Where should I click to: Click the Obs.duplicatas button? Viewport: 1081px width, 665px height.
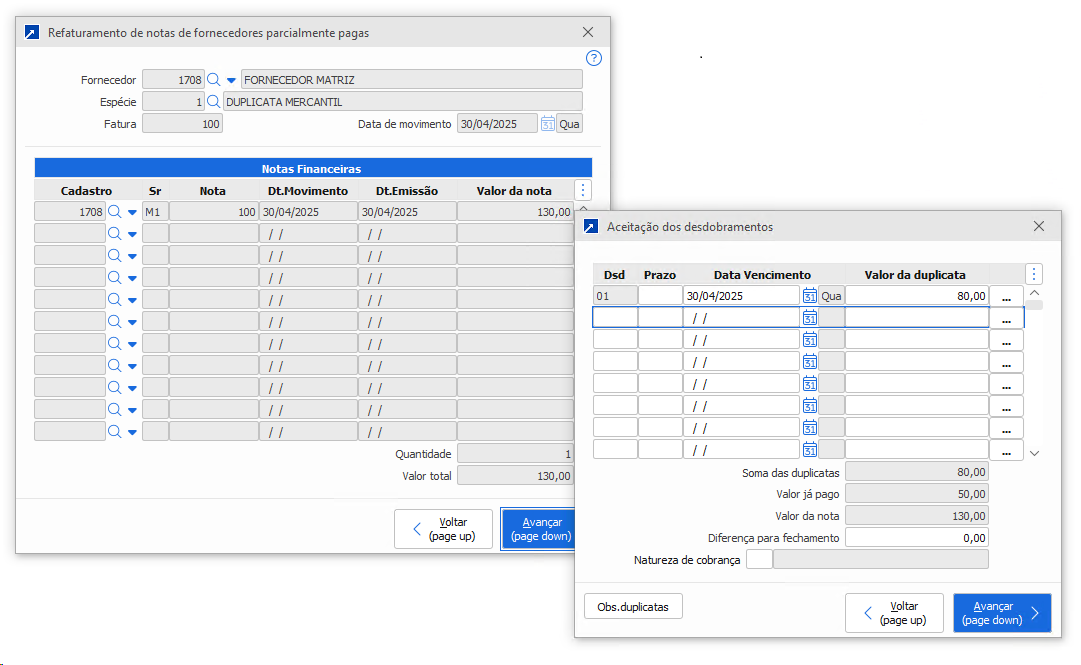pyautogui.click(x=632, y=606)
